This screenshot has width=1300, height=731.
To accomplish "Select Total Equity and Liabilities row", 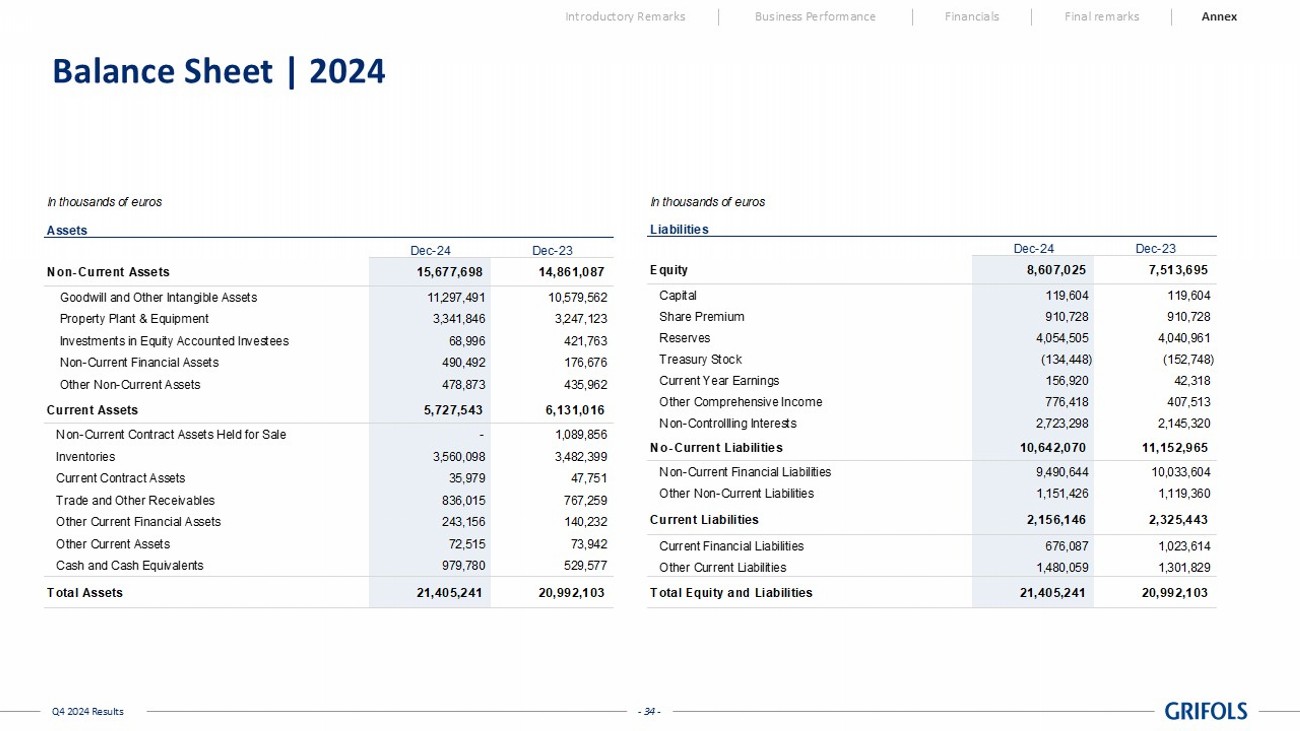I will point(731,592).
